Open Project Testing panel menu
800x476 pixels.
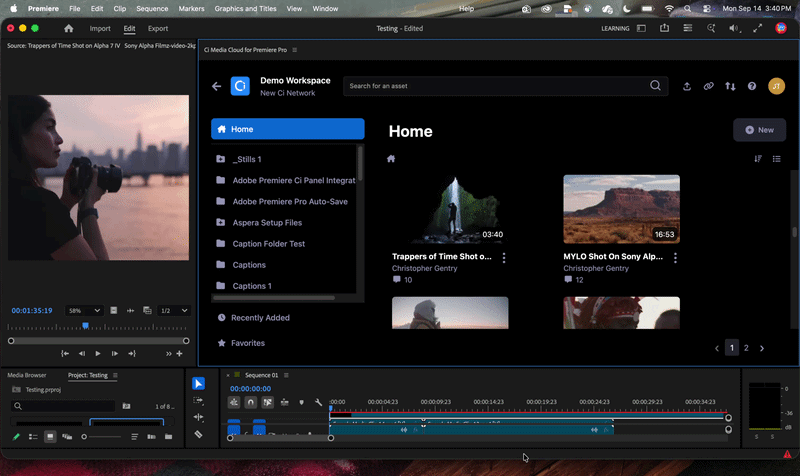tap(115, 375)
